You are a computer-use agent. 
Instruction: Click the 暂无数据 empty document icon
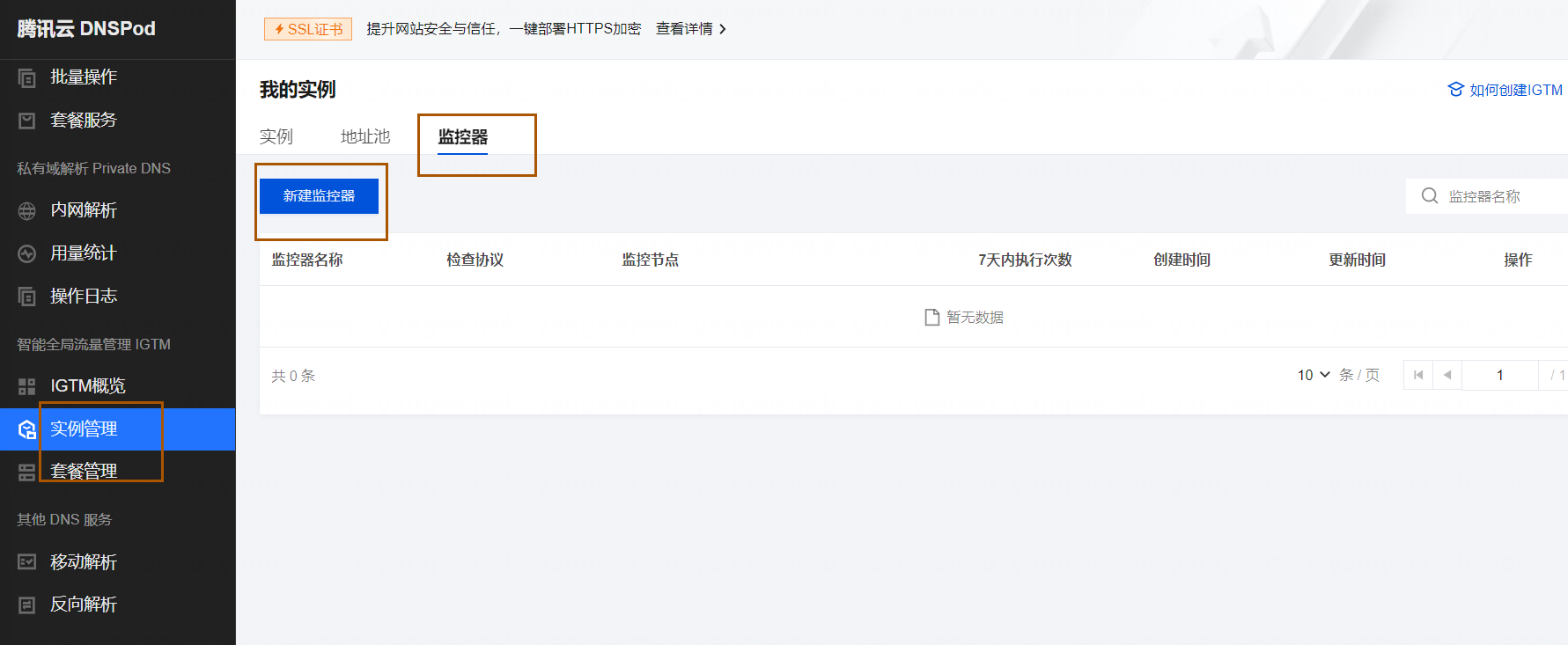(932, 317)
